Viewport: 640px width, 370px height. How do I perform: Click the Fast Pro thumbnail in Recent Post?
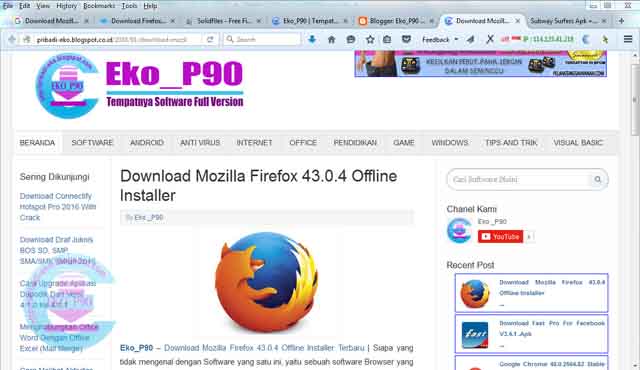click(x=475, y=335)
